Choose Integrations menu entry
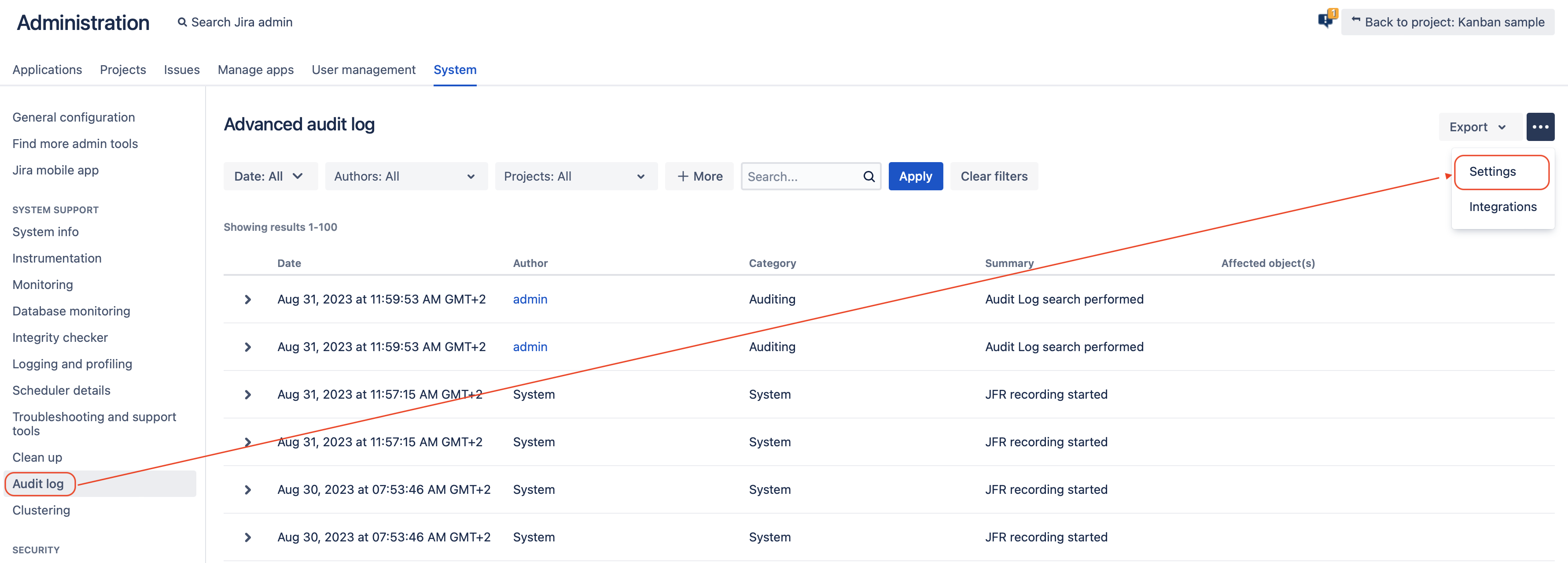Image resolution: width=1568 pixels, height=563 pixels. (1502, 207)
